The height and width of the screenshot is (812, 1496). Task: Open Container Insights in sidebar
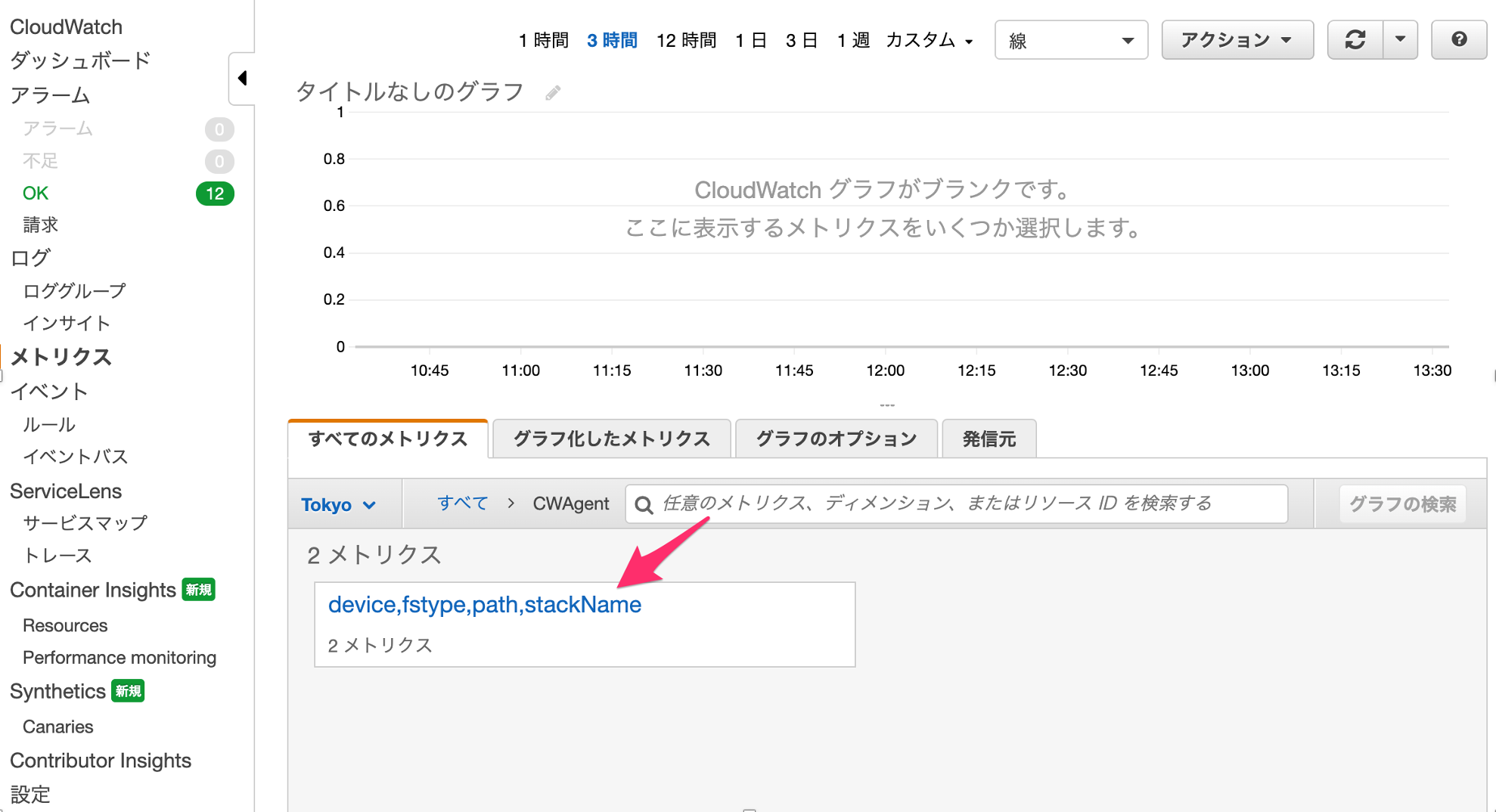tap(93, 590)
